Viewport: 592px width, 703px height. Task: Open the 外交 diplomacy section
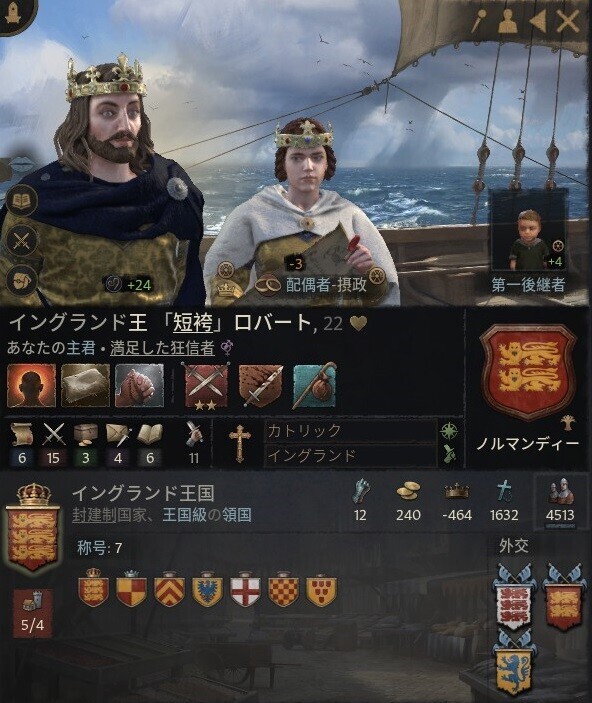(514, 546)
